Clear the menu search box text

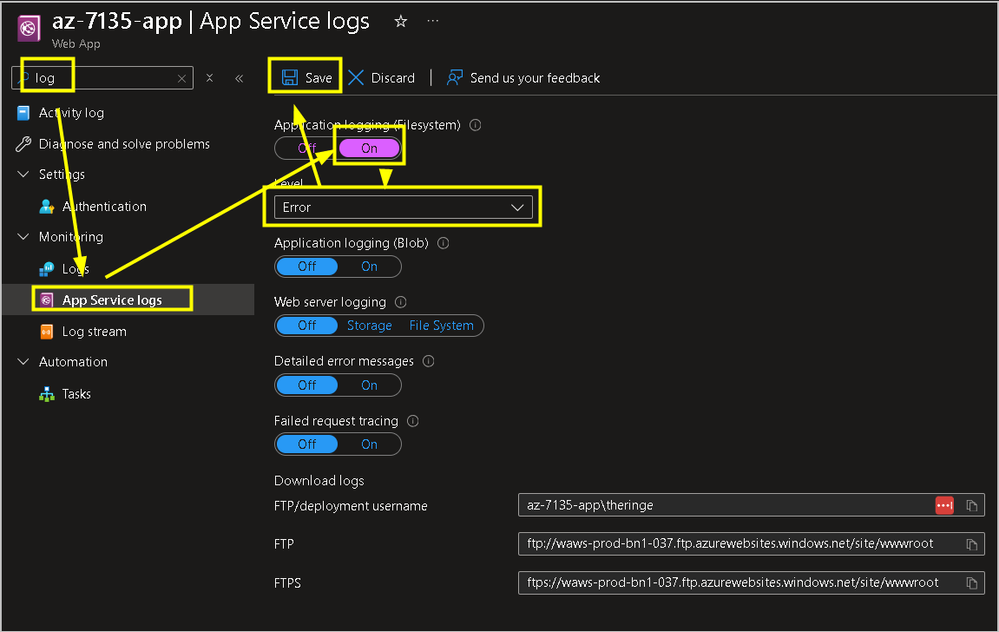pos(182,78)
